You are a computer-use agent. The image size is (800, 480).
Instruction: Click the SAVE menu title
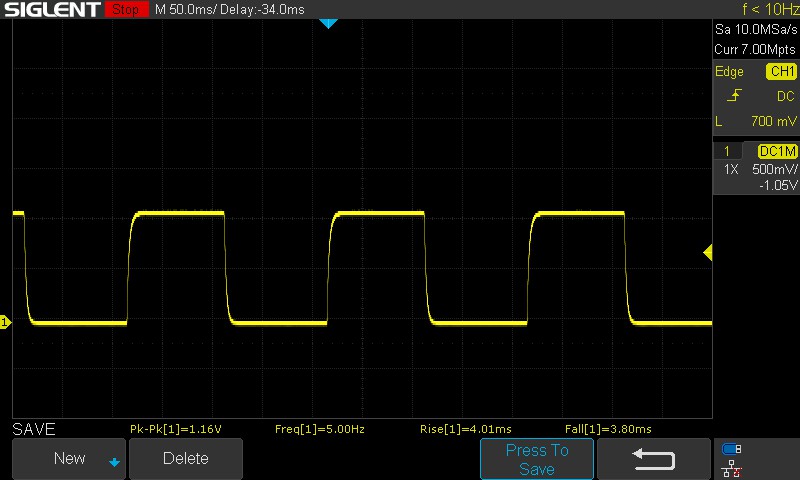click(34, 429)
